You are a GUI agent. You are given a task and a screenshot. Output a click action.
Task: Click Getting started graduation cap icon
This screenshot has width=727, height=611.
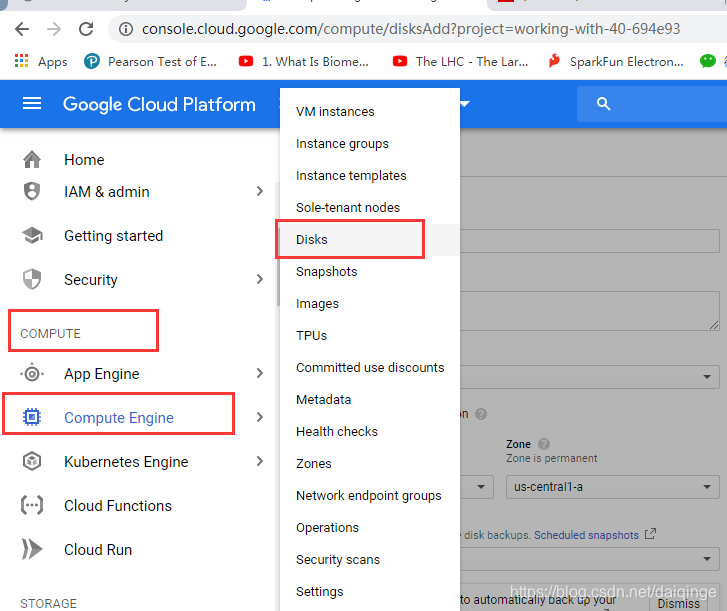coord(32,235)
